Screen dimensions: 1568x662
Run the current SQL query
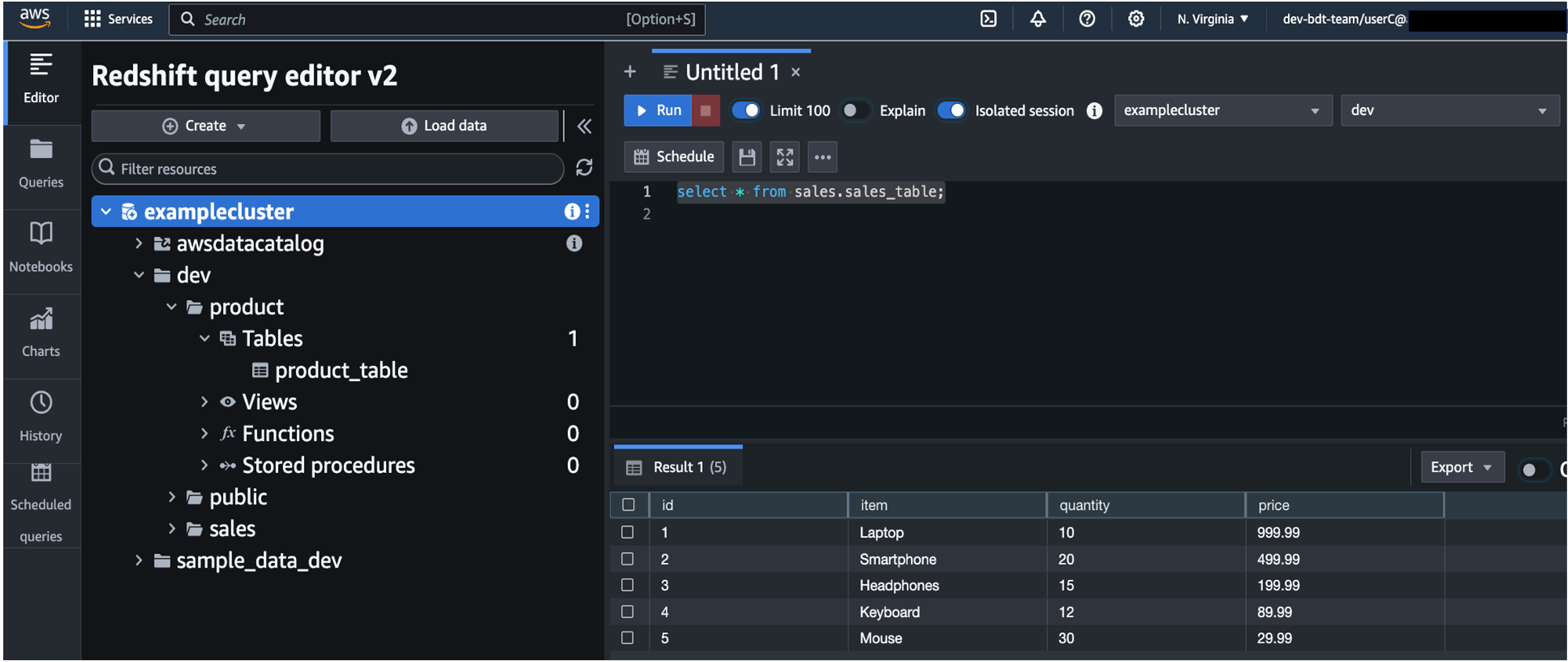(657, 110)
